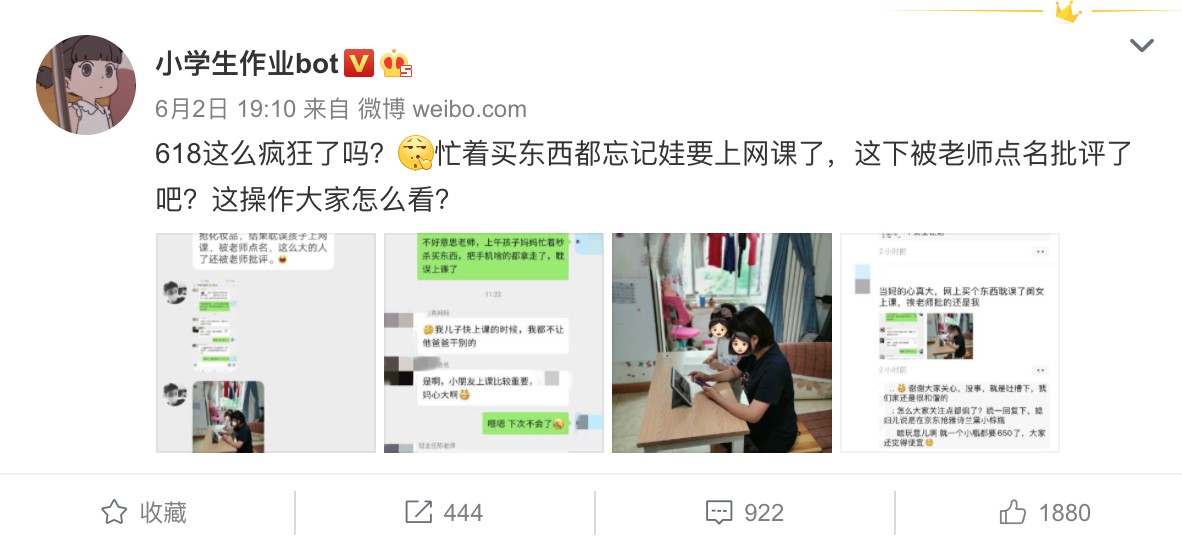Open the photo of mother and child studying
The width and height of the screenshot is (1182, 548).
point(721,343)
